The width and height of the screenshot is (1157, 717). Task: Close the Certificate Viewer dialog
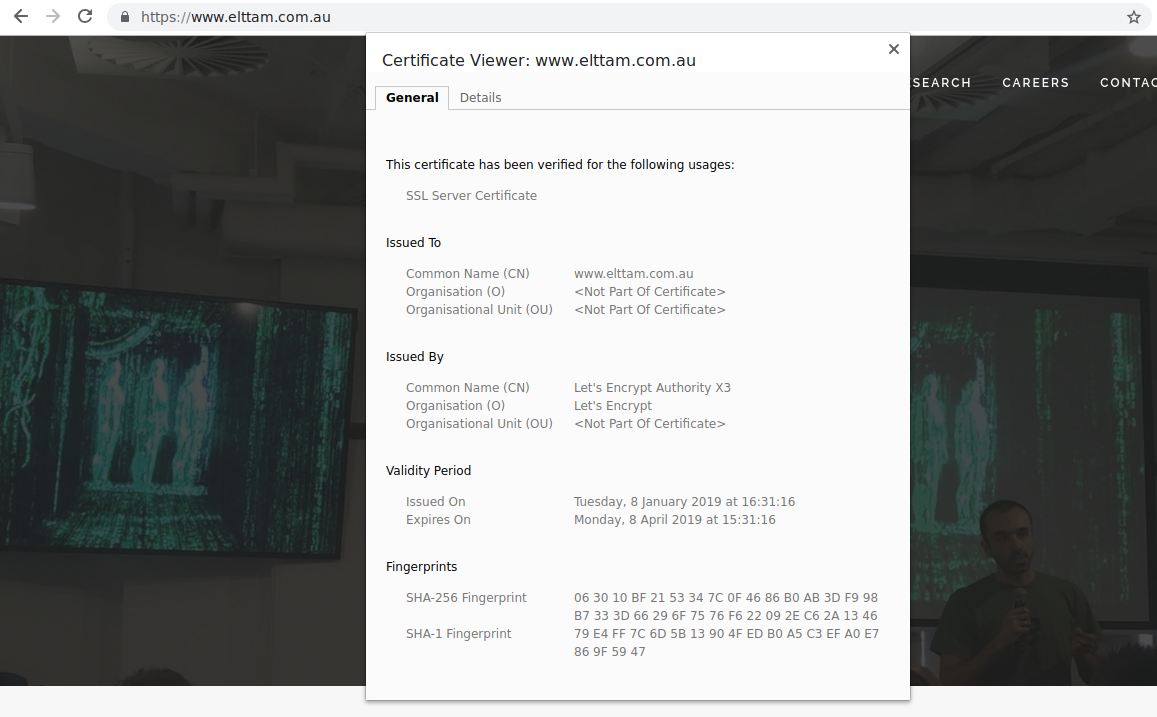[893, 49]
